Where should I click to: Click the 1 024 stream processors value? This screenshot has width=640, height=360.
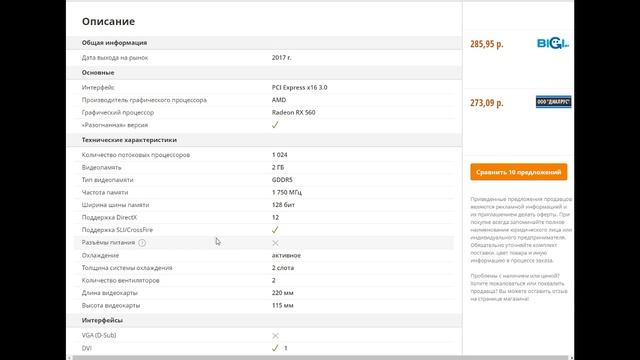[280, 155]
